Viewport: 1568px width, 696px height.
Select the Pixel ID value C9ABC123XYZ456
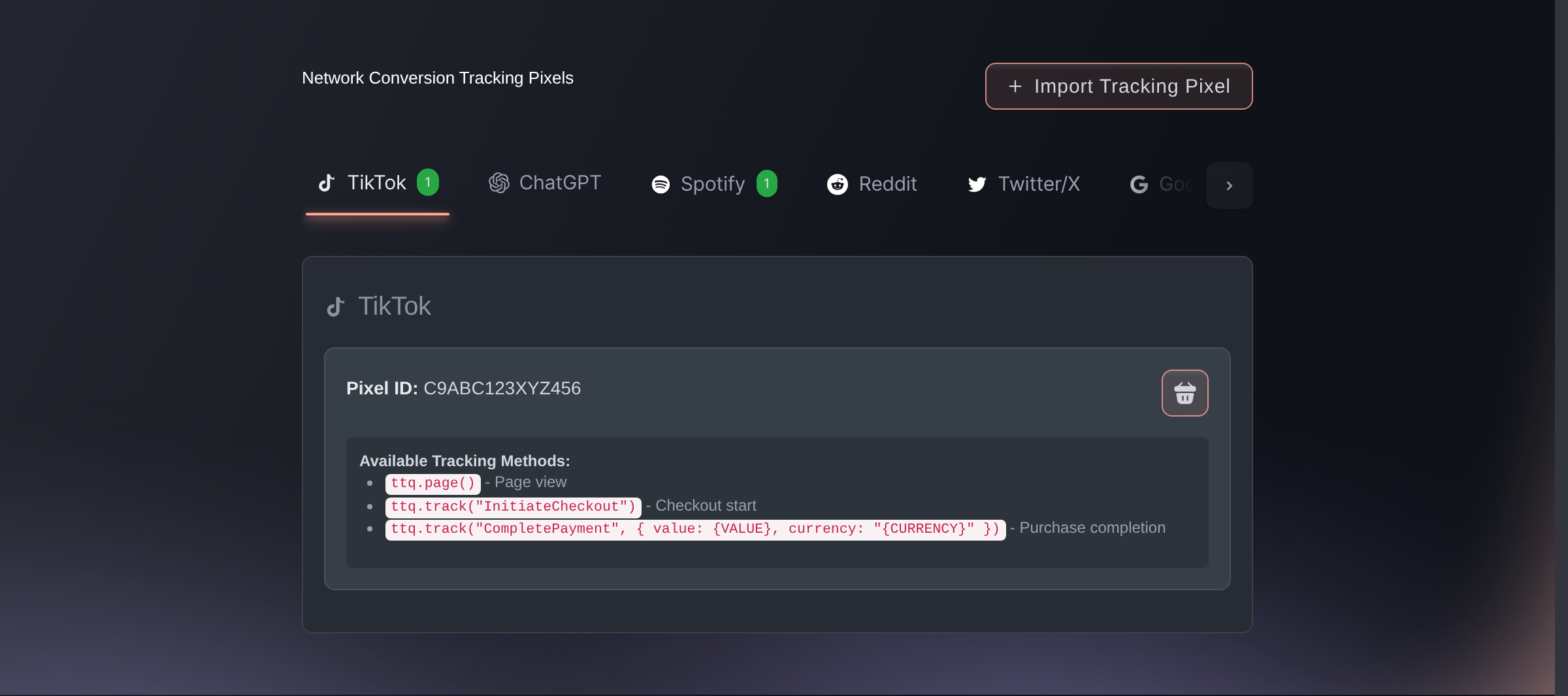(x=502, y=388)
